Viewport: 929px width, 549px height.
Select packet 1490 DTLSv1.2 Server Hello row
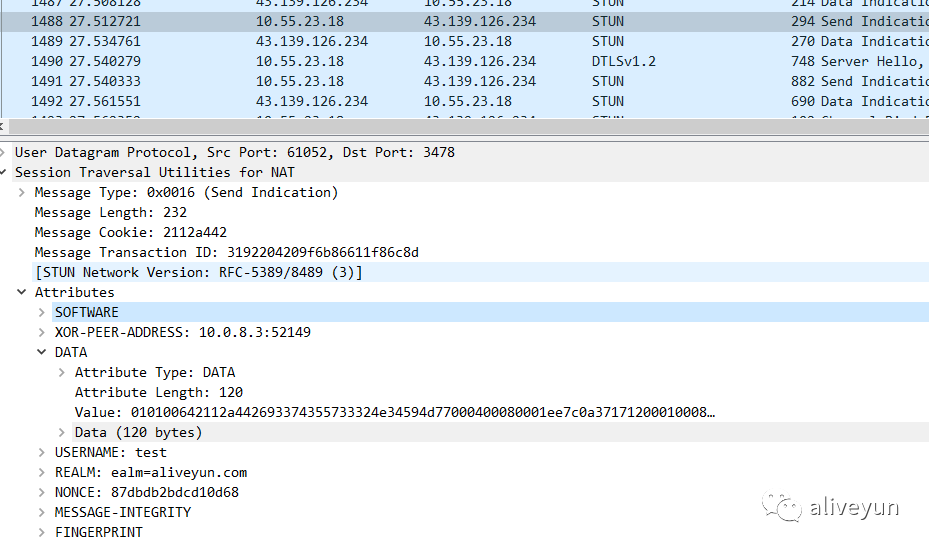click(400, 61)
